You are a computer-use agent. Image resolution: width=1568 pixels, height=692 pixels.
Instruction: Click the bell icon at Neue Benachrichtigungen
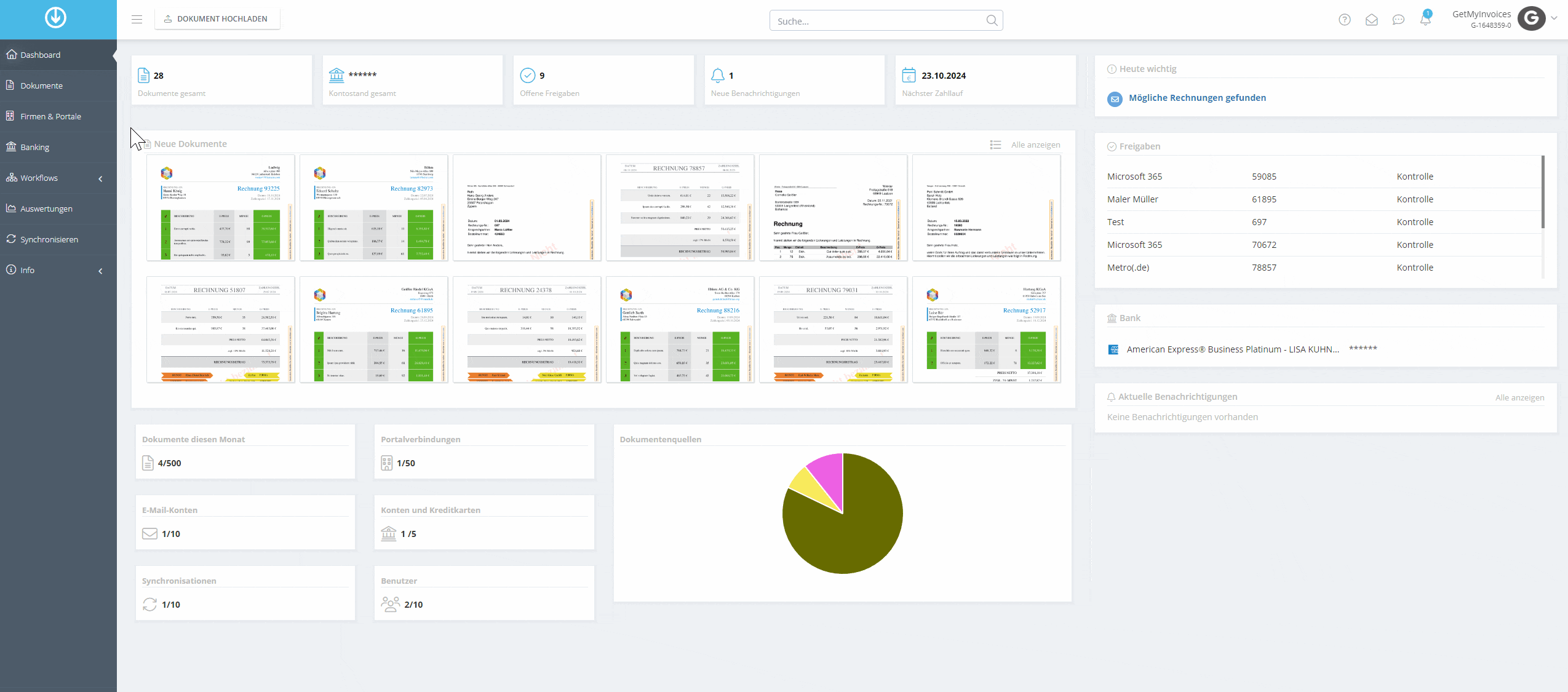click(x=717, y=75)
